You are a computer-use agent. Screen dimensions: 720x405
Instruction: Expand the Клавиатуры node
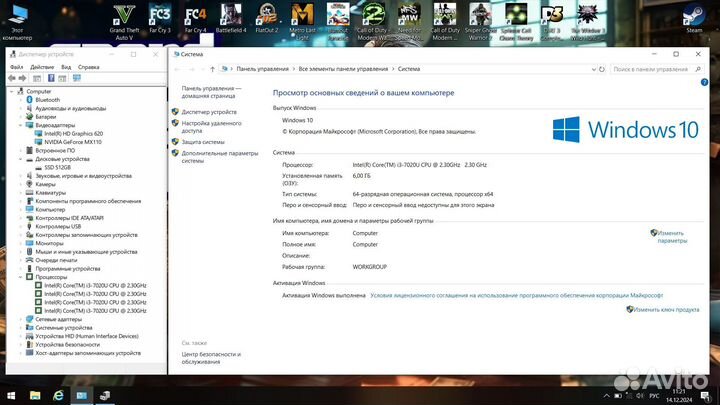(x=21, y=193)
